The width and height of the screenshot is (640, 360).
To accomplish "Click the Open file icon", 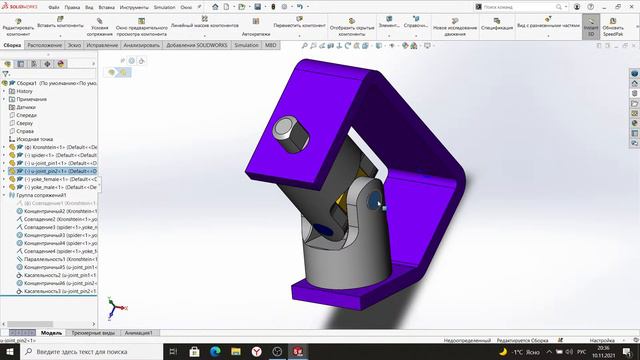I will point(242,7).
